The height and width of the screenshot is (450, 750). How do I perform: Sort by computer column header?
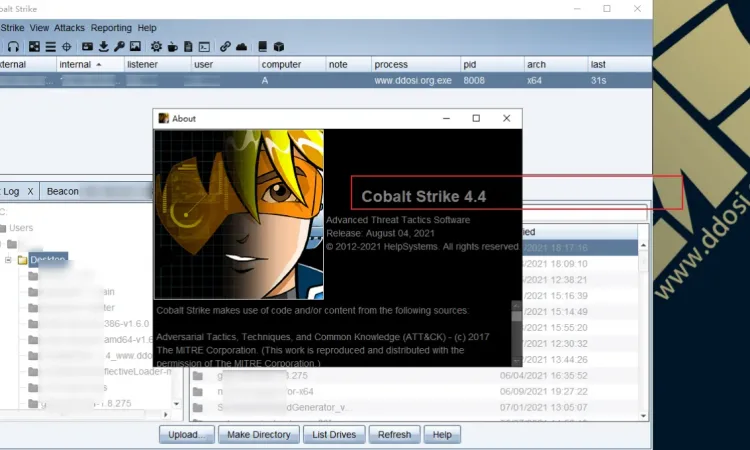click(292, 65)
